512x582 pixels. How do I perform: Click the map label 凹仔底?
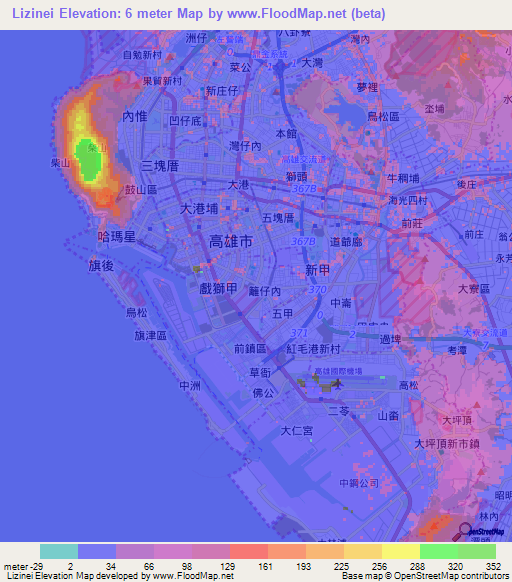(185, 121)
